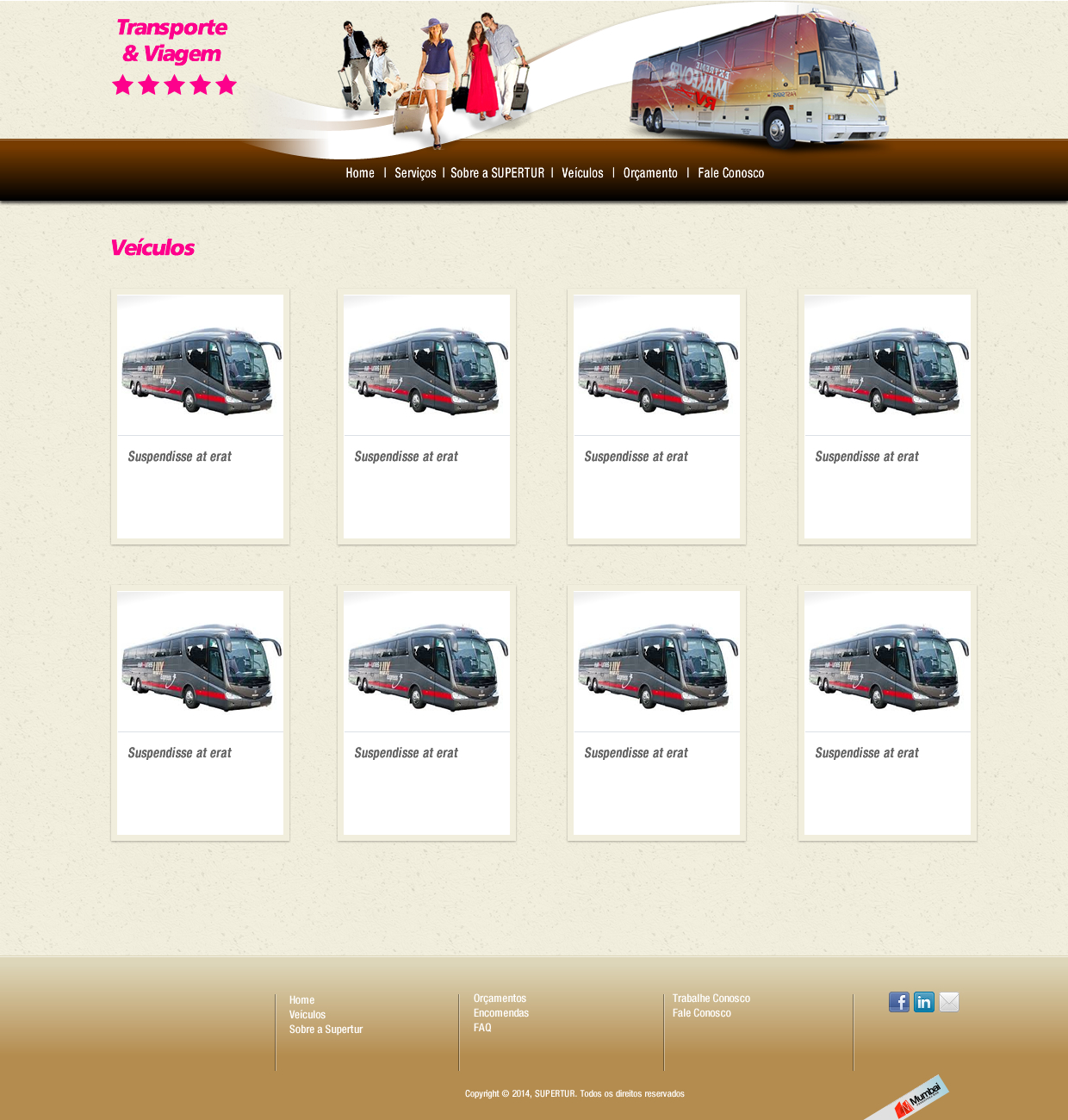Click the Transporte & Viagem logo
This screenshot has width=1068, height=1120.
pos(173,55)
